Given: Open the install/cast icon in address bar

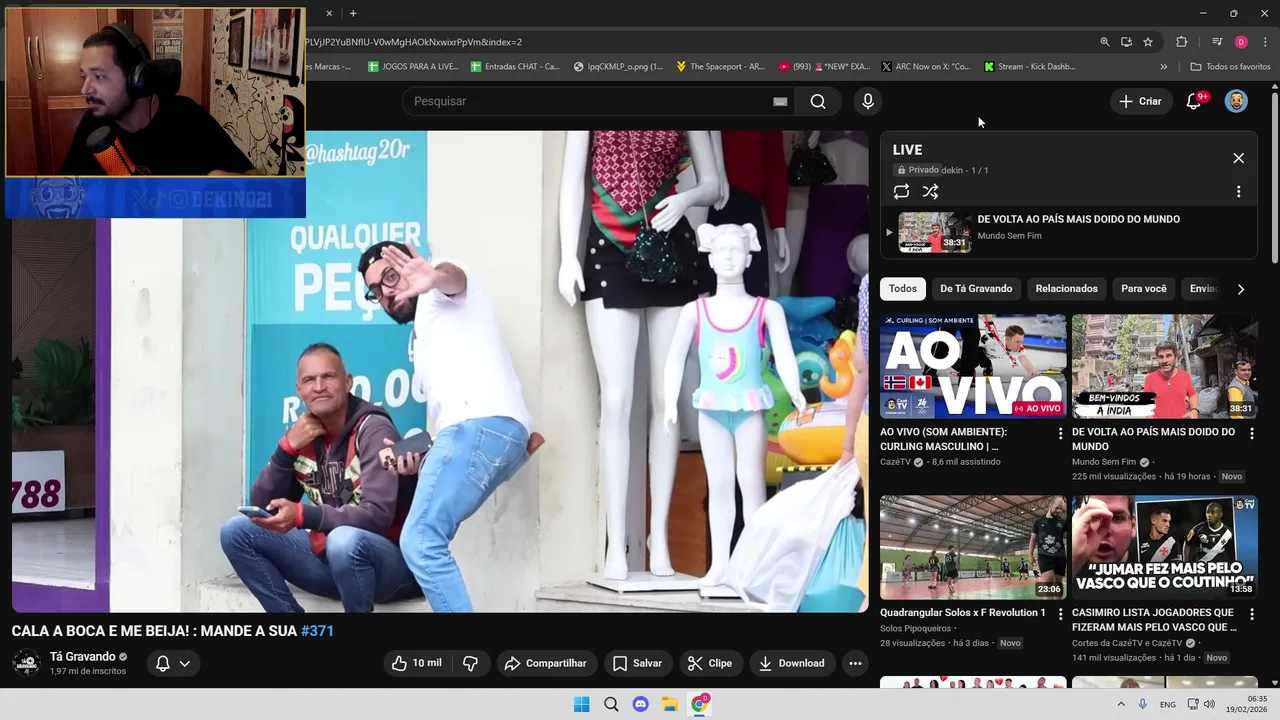Looking at the screenshot, I should (x=1126, y=42).
